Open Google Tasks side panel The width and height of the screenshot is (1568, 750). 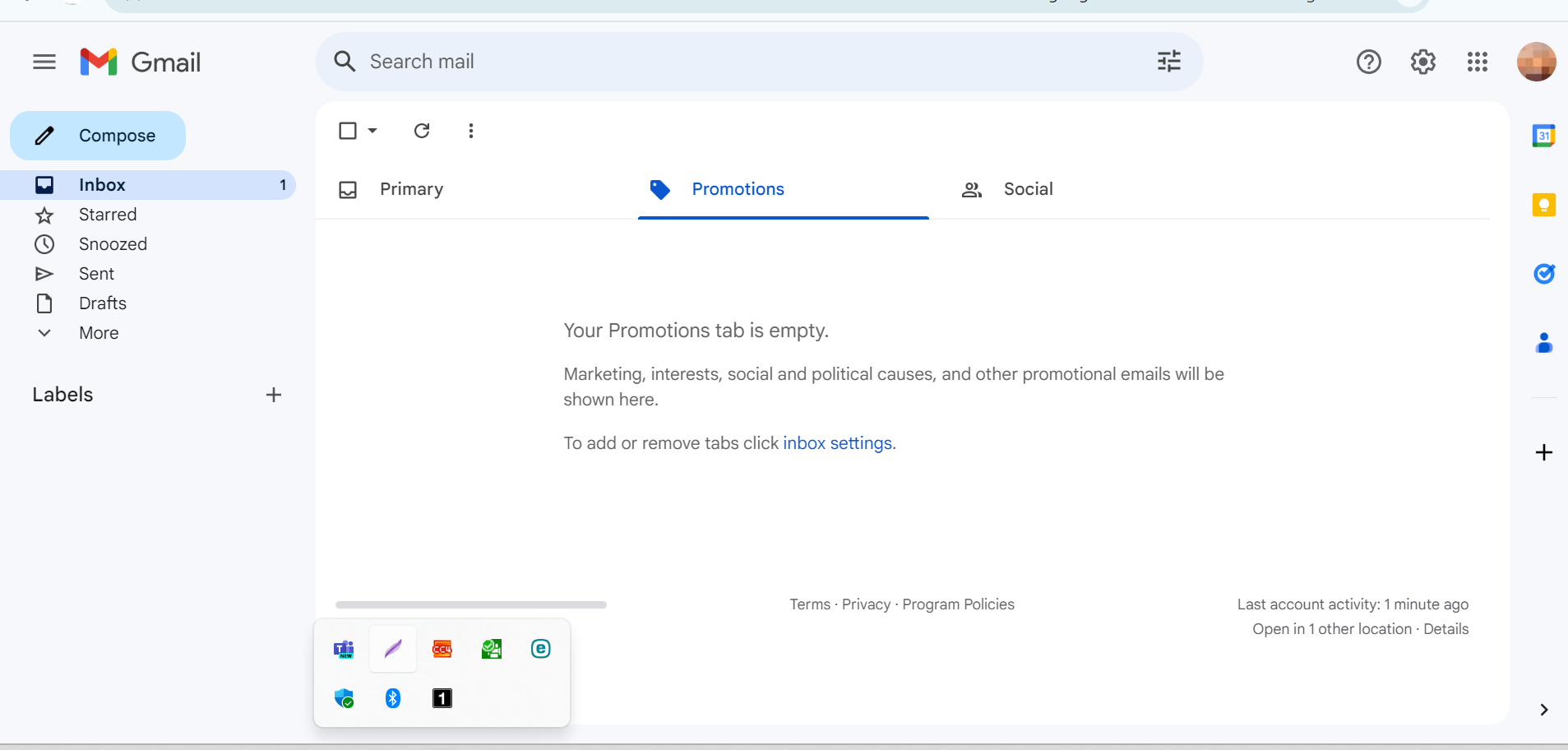pos(1543,274)
